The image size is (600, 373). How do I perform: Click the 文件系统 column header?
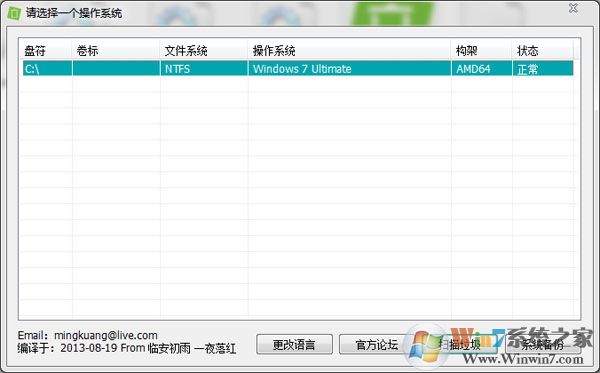click(204, 50)
